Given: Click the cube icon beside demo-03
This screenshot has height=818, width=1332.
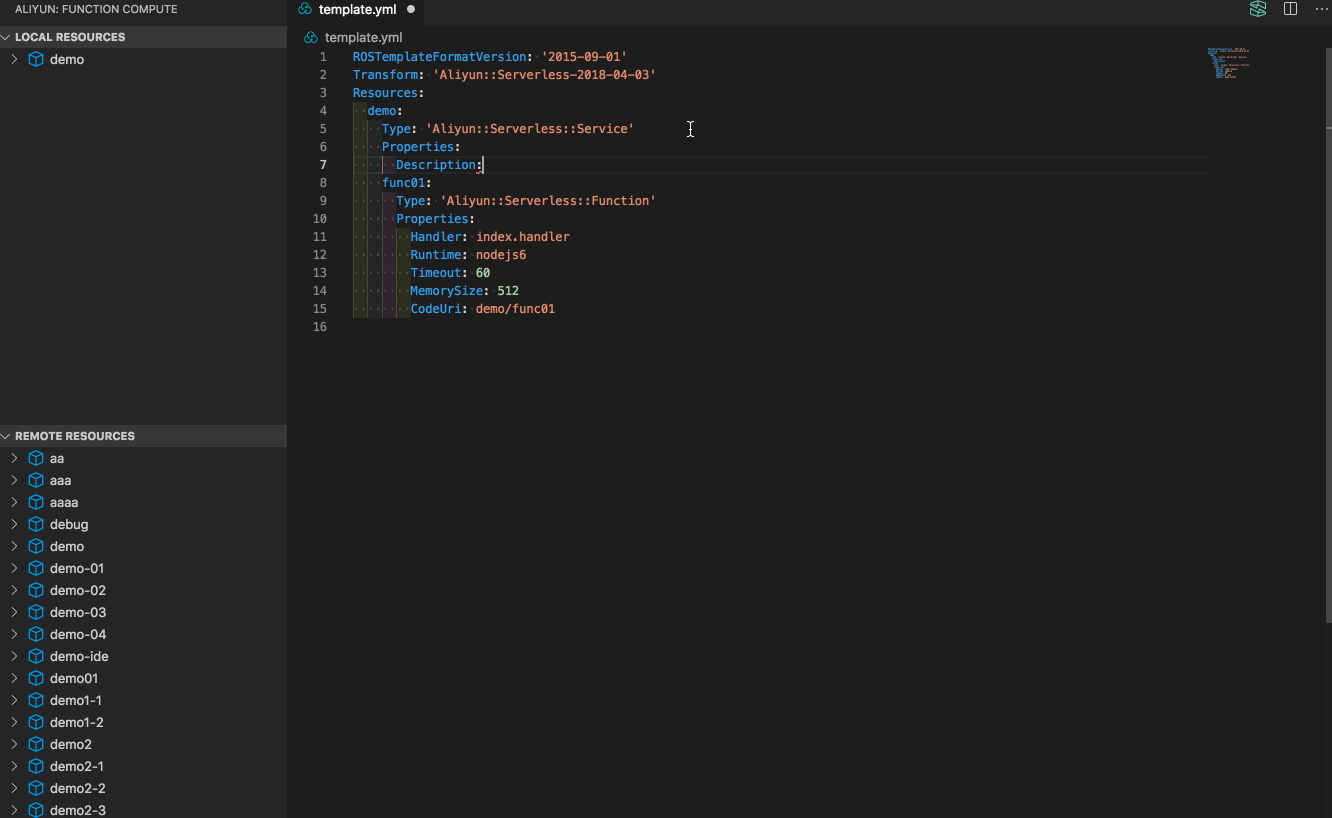Looking at the screenshot, I should 36,612.
